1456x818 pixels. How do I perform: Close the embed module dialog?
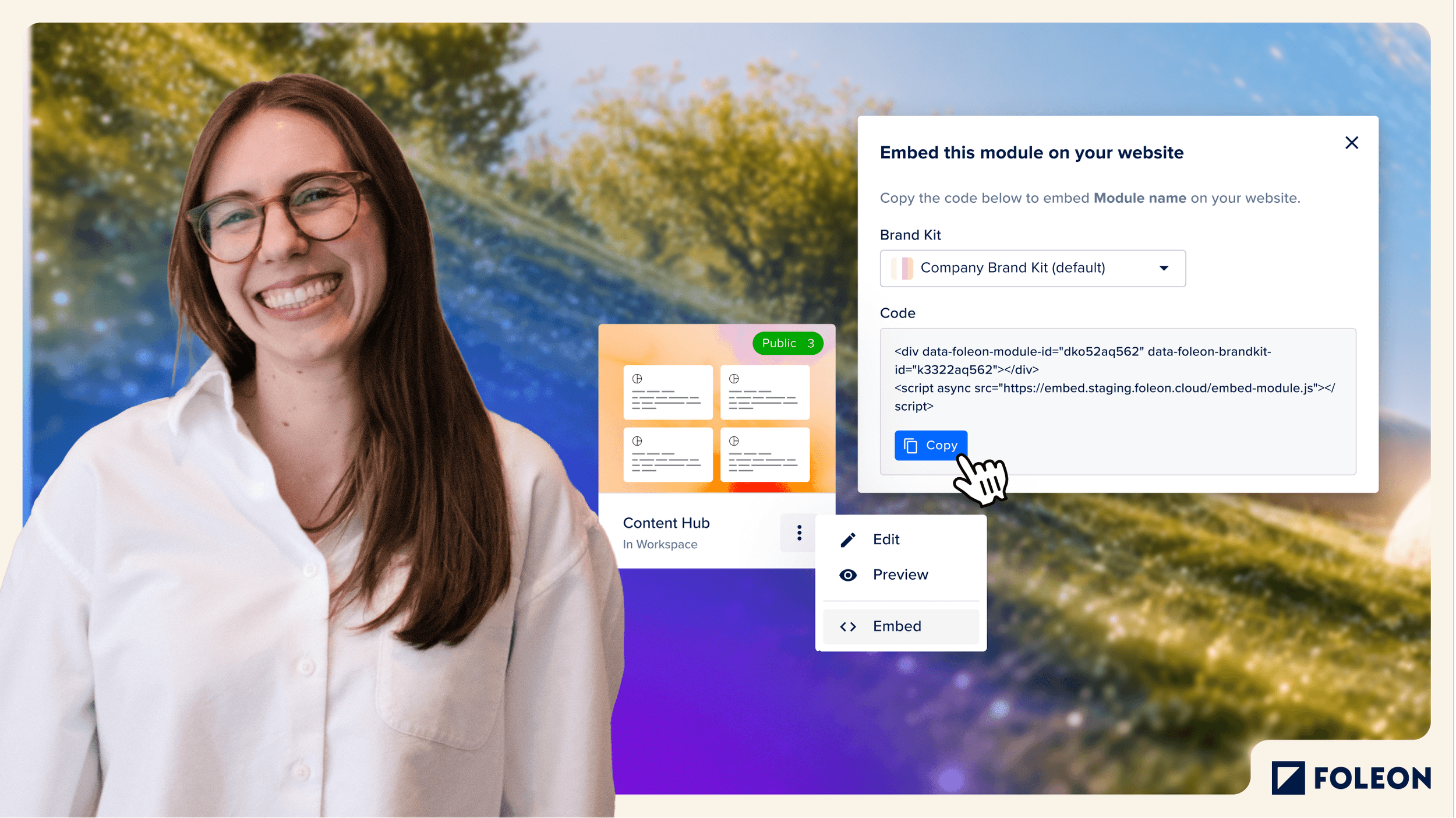[1353, 143]
